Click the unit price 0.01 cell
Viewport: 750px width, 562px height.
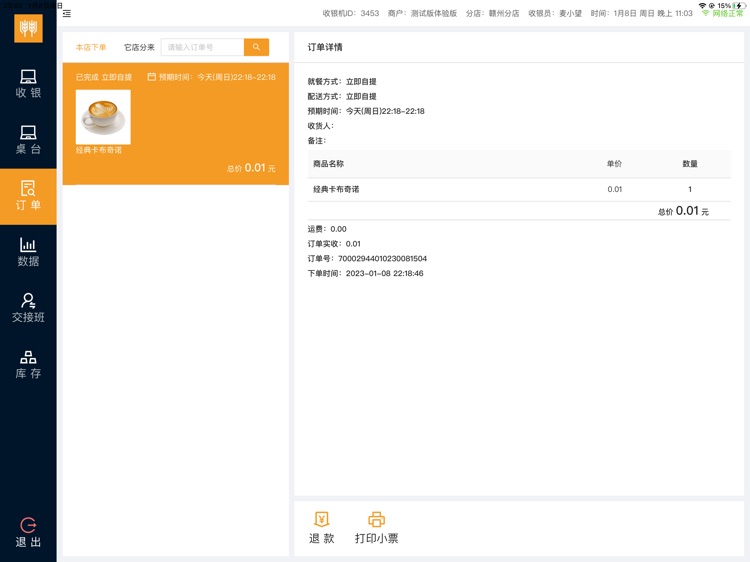tap(615, 189)
